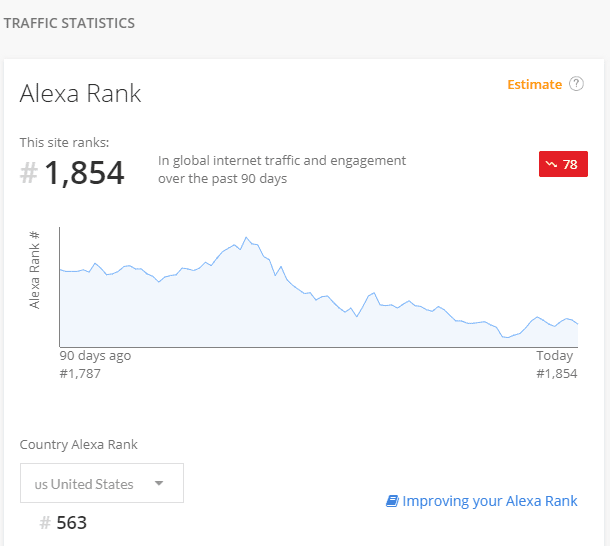The height and width of the screenshot is (546, 610).
Task: Click the book icon beside Improving link
Action: tap(392, 501)
